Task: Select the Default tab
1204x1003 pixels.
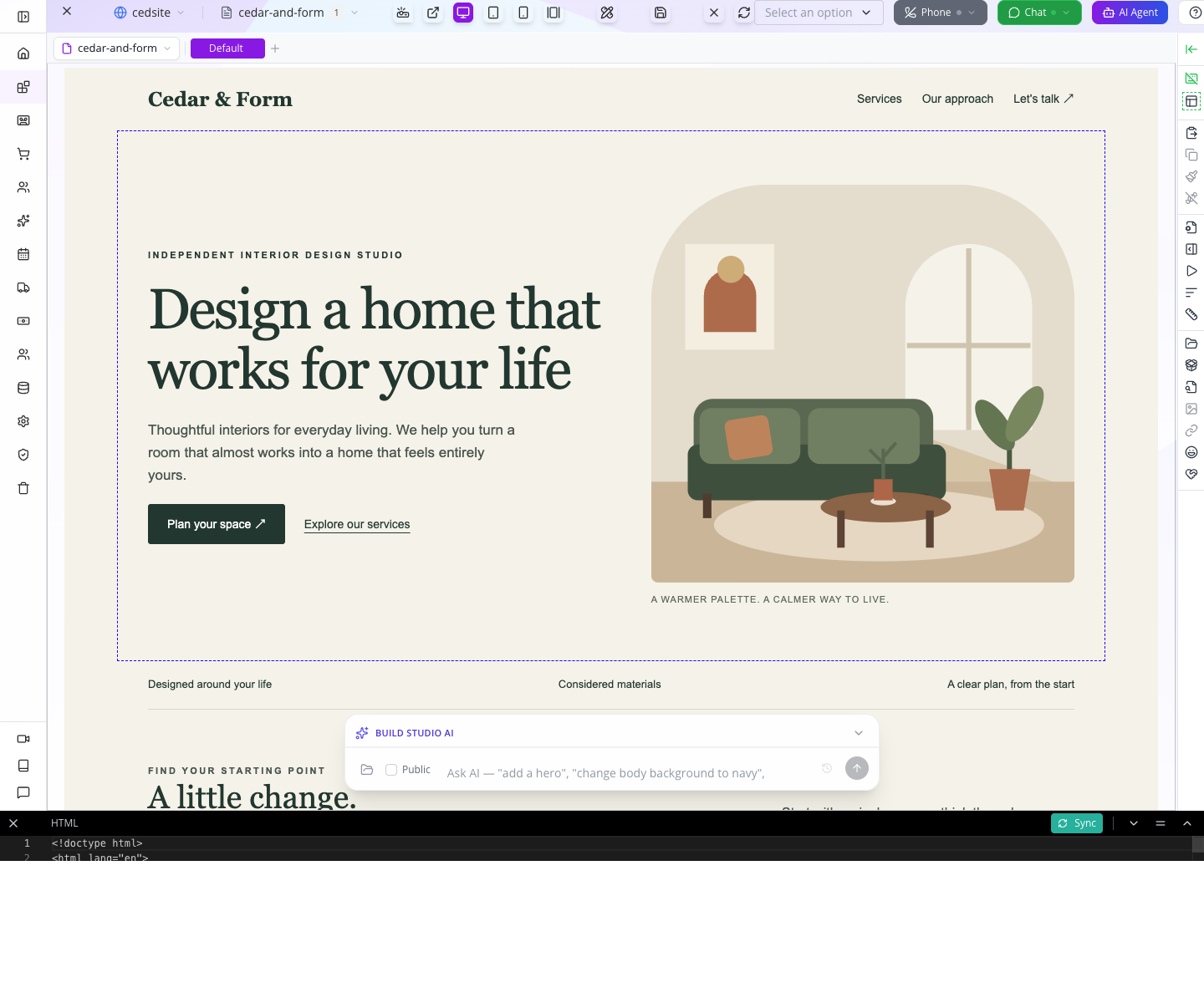Action: (x=227, y=48)
